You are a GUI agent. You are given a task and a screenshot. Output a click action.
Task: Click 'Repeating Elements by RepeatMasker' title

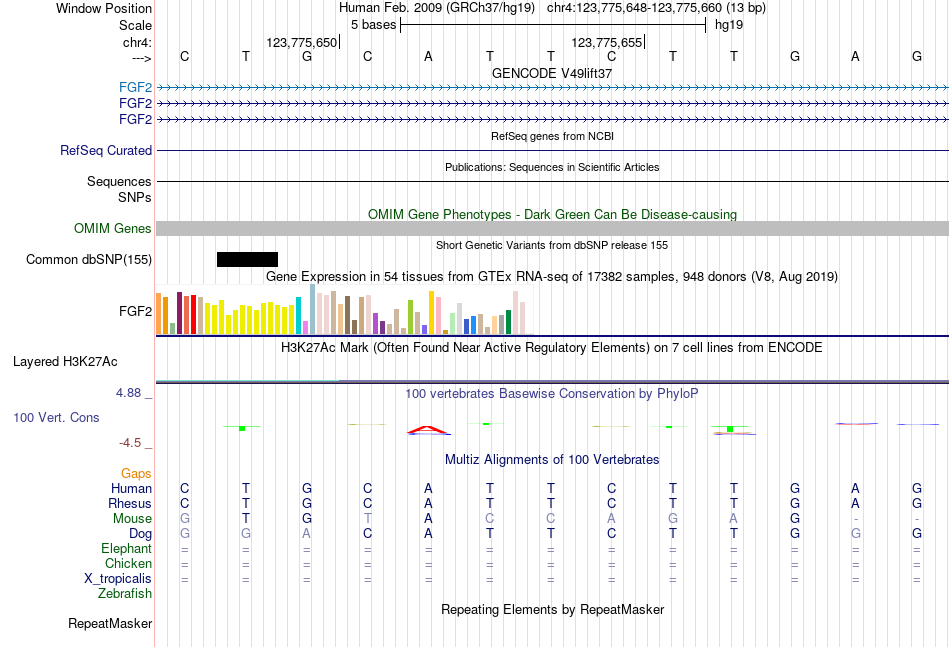tap(553, 609)
